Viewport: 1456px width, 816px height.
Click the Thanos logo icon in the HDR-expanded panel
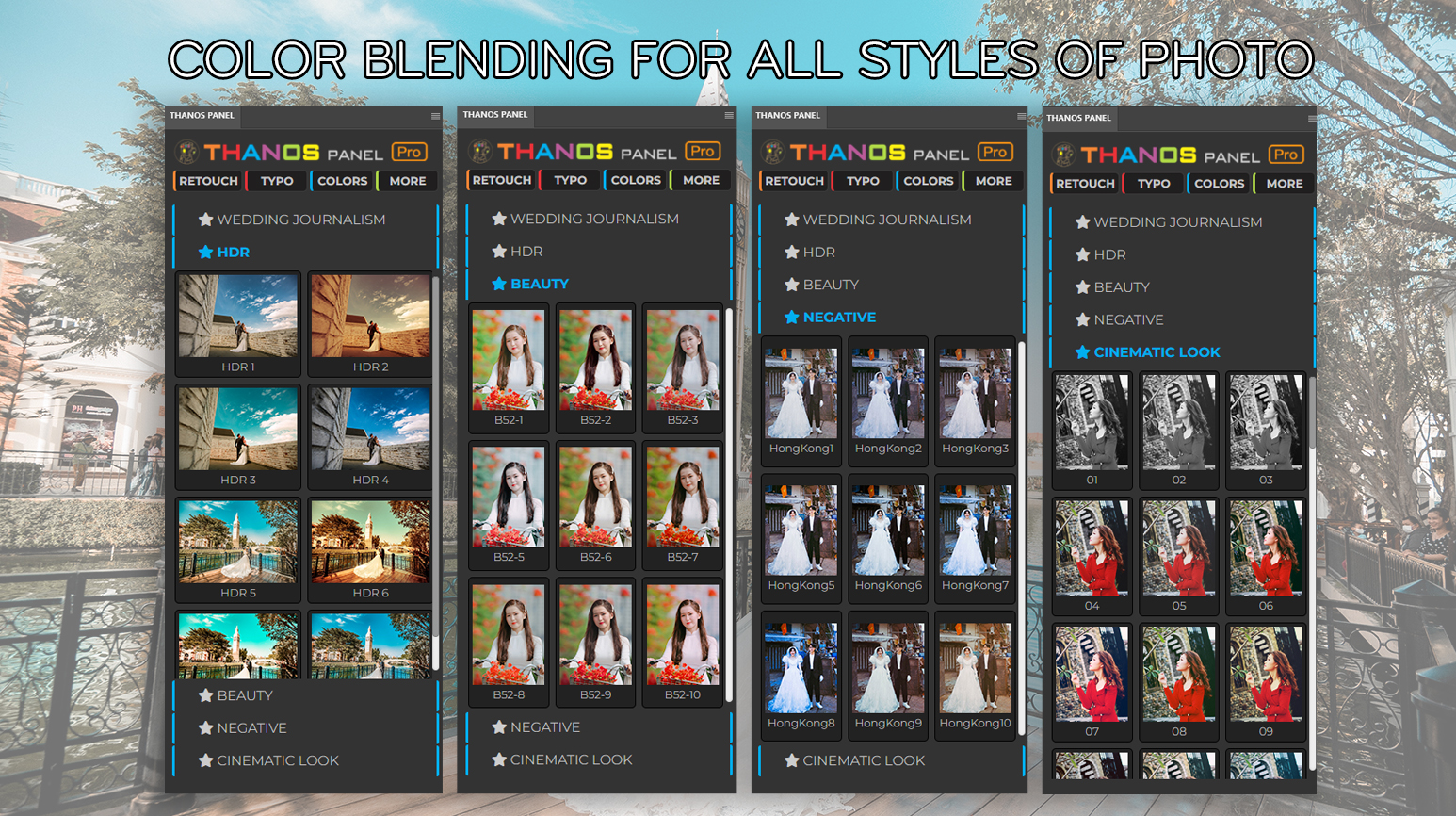click(x=187, y=152)
